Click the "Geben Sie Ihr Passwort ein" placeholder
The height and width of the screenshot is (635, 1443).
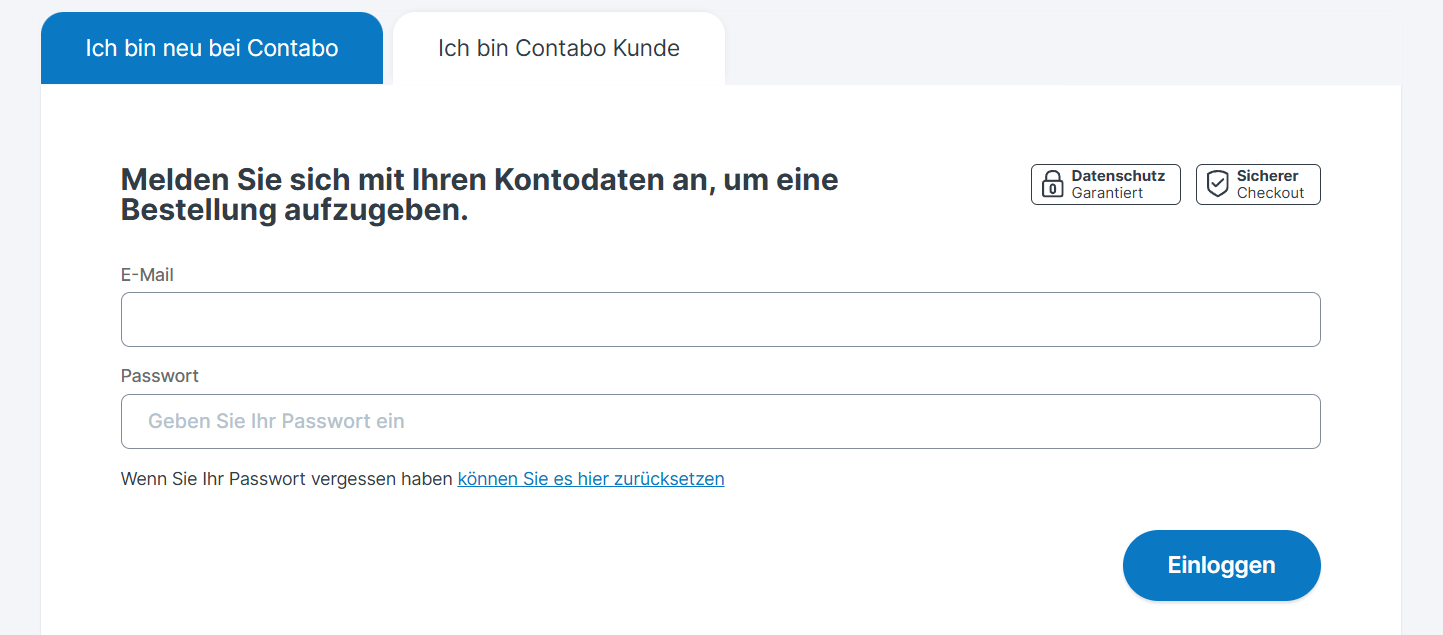coord(276,422)
